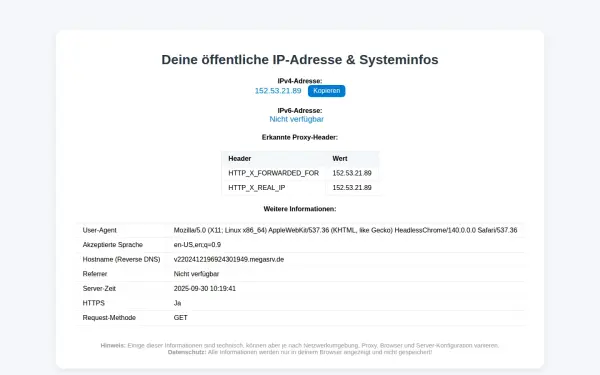Click the 'Referrer' row label
Image resolution: width=600 pixels, height=375 pixels.
click(95, 274)
